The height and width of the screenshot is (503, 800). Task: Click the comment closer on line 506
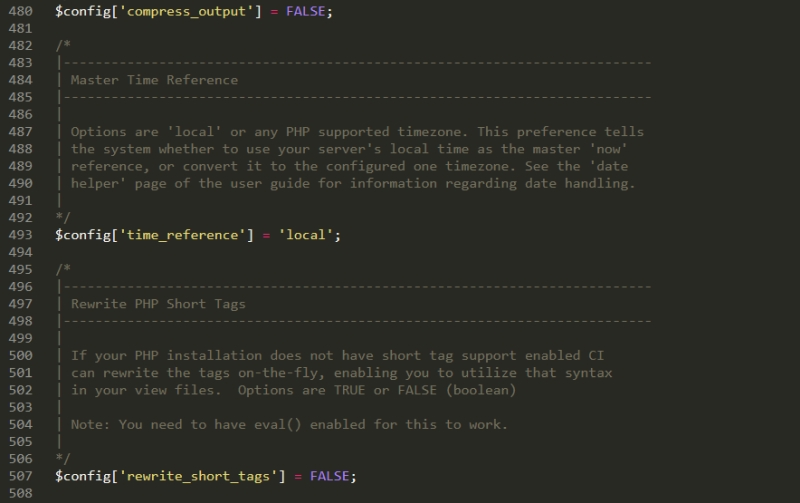(63, 459)
